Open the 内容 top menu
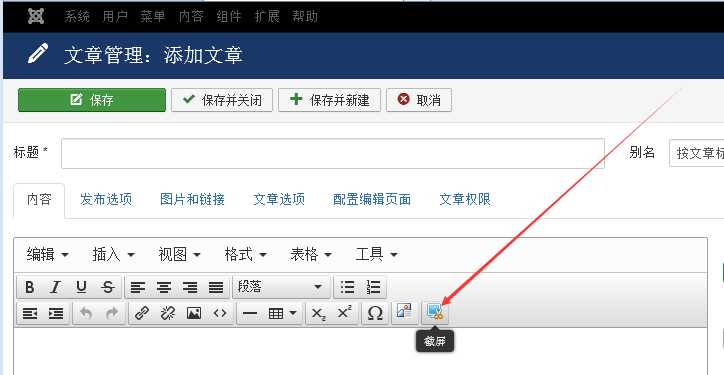 click(x=191, y=16)
